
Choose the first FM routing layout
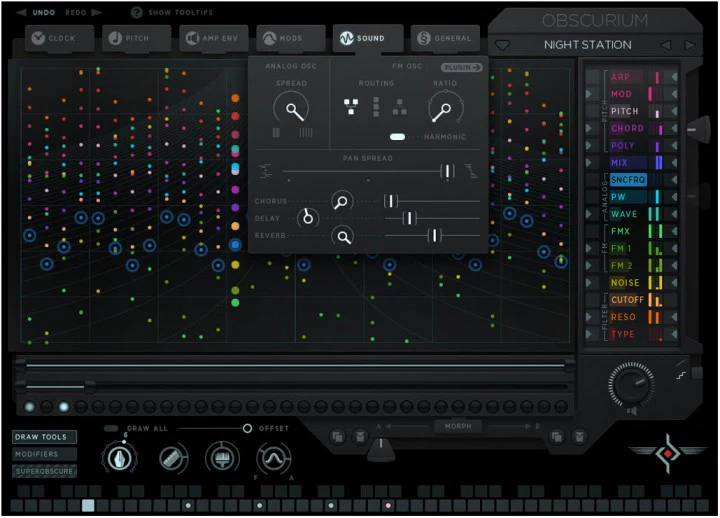[351, 107]
